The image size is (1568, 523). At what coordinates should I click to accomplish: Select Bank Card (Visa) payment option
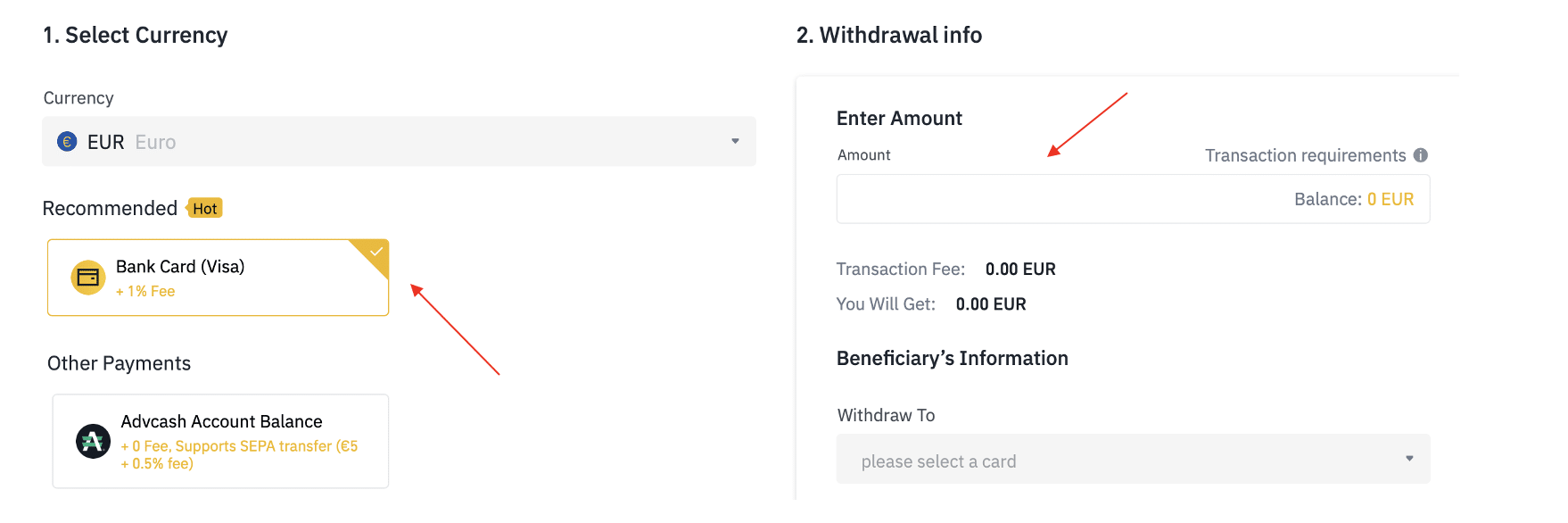[x=218, y=278]
